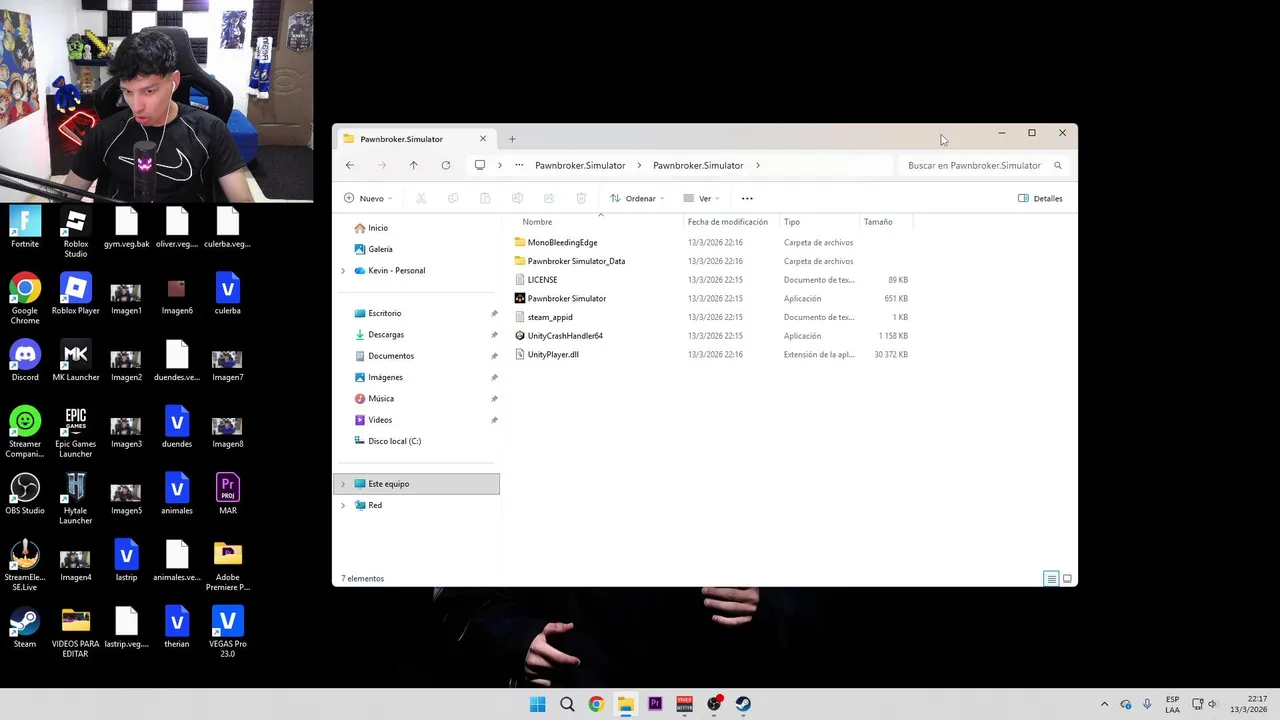Show hidden system tray icons

click(1104, 704)
